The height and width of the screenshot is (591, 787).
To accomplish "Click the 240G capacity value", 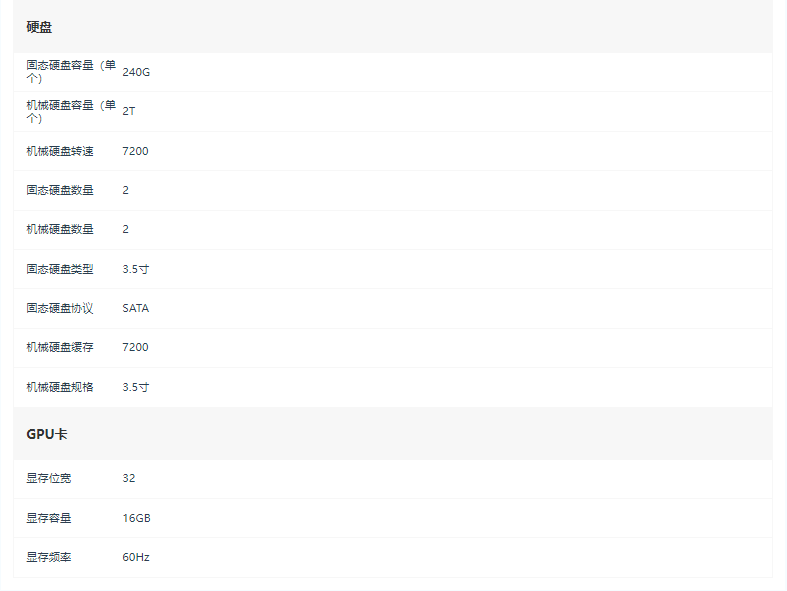I will pos(136,72).
